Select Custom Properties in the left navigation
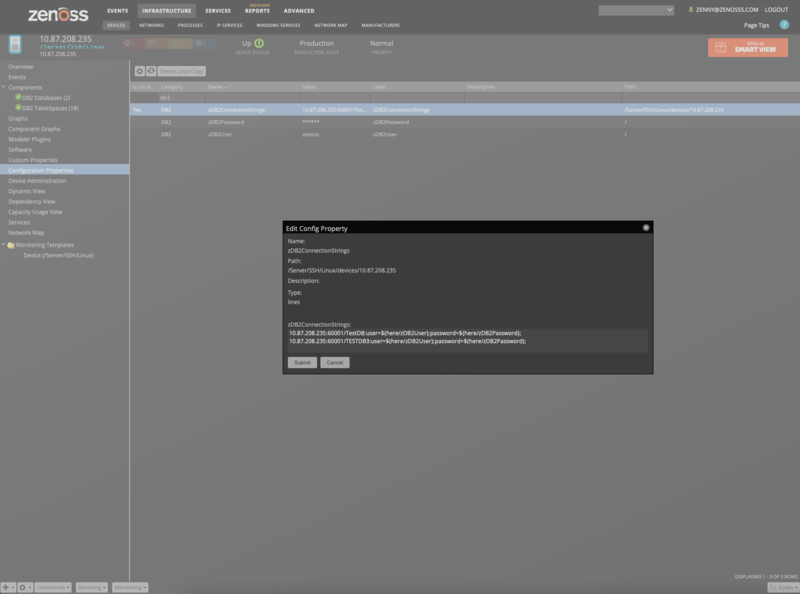800x594 pixels. tap(33, 160)
